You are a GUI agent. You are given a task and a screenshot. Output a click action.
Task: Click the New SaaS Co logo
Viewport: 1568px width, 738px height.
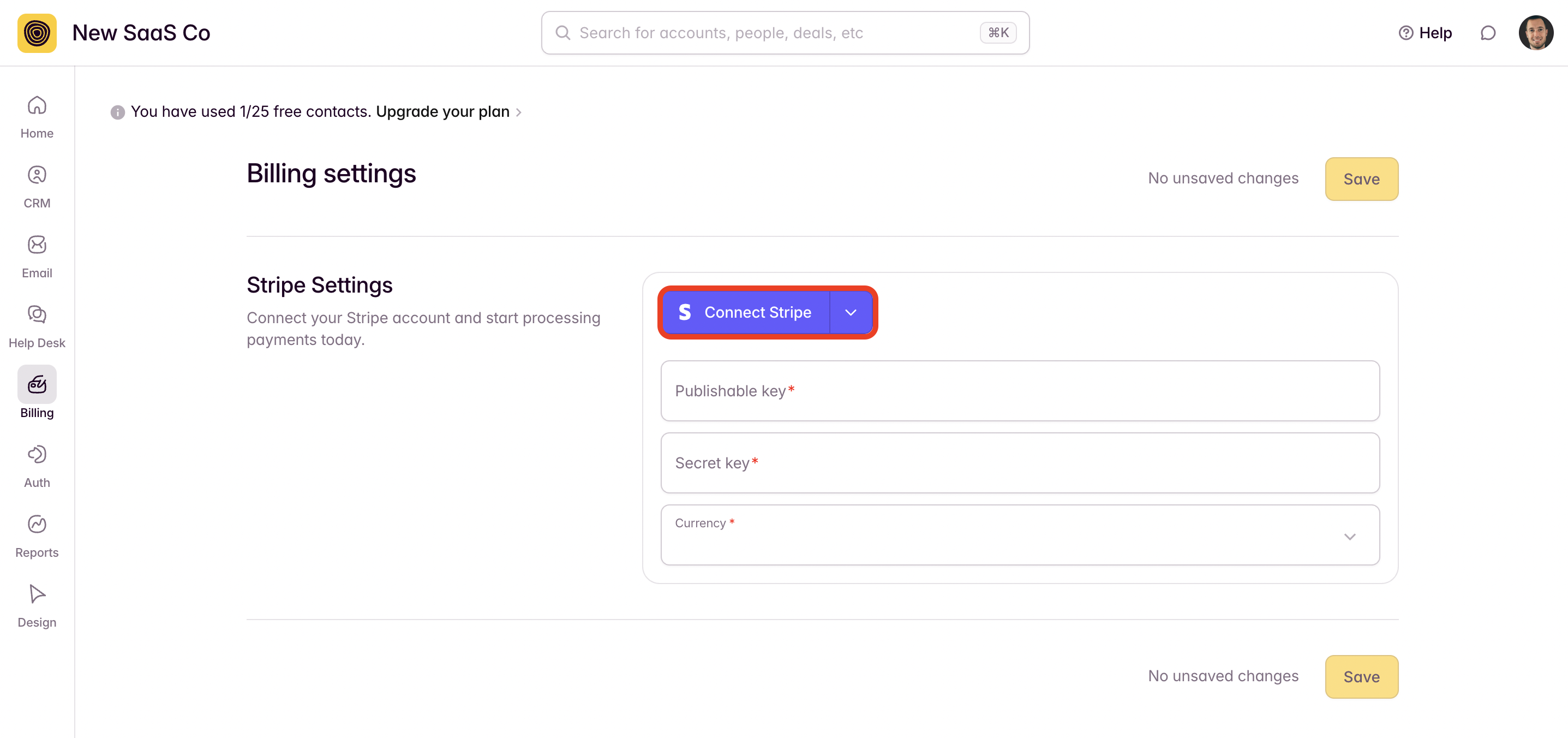pyautogui.click(x=37, y=33)
